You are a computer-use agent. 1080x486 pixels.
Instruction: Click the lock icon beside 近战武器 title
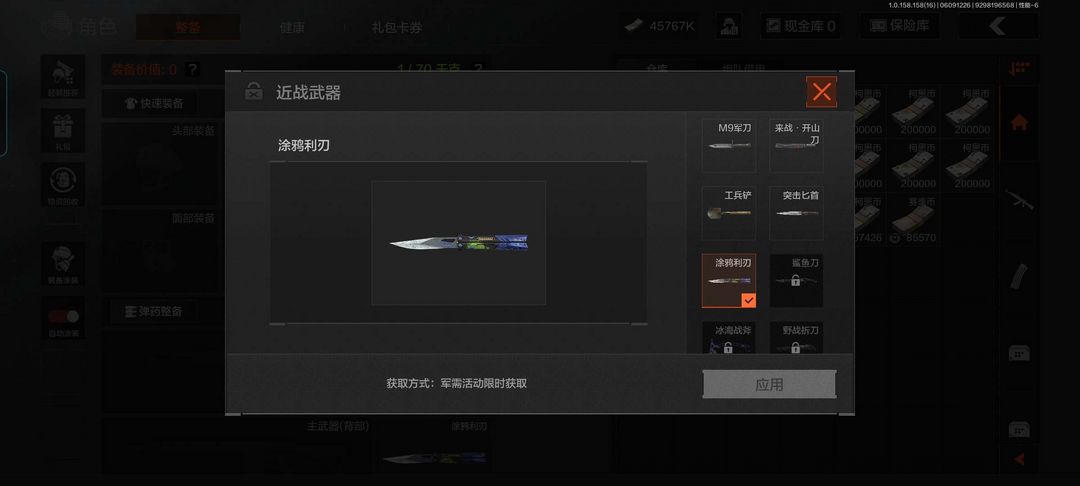tap(253, 91)
